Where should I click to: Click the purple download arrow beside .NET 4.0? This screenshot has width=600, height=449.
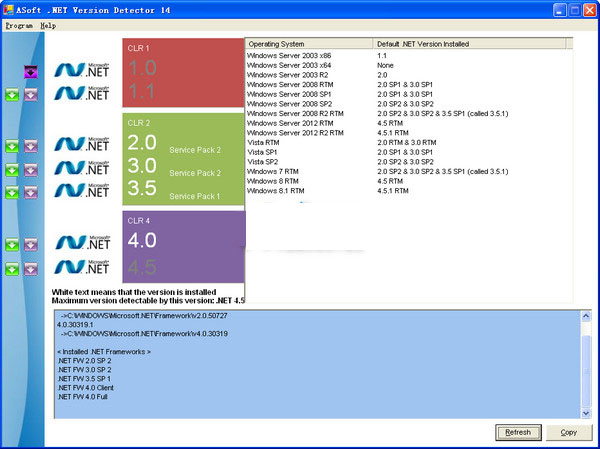click(31, 245)
